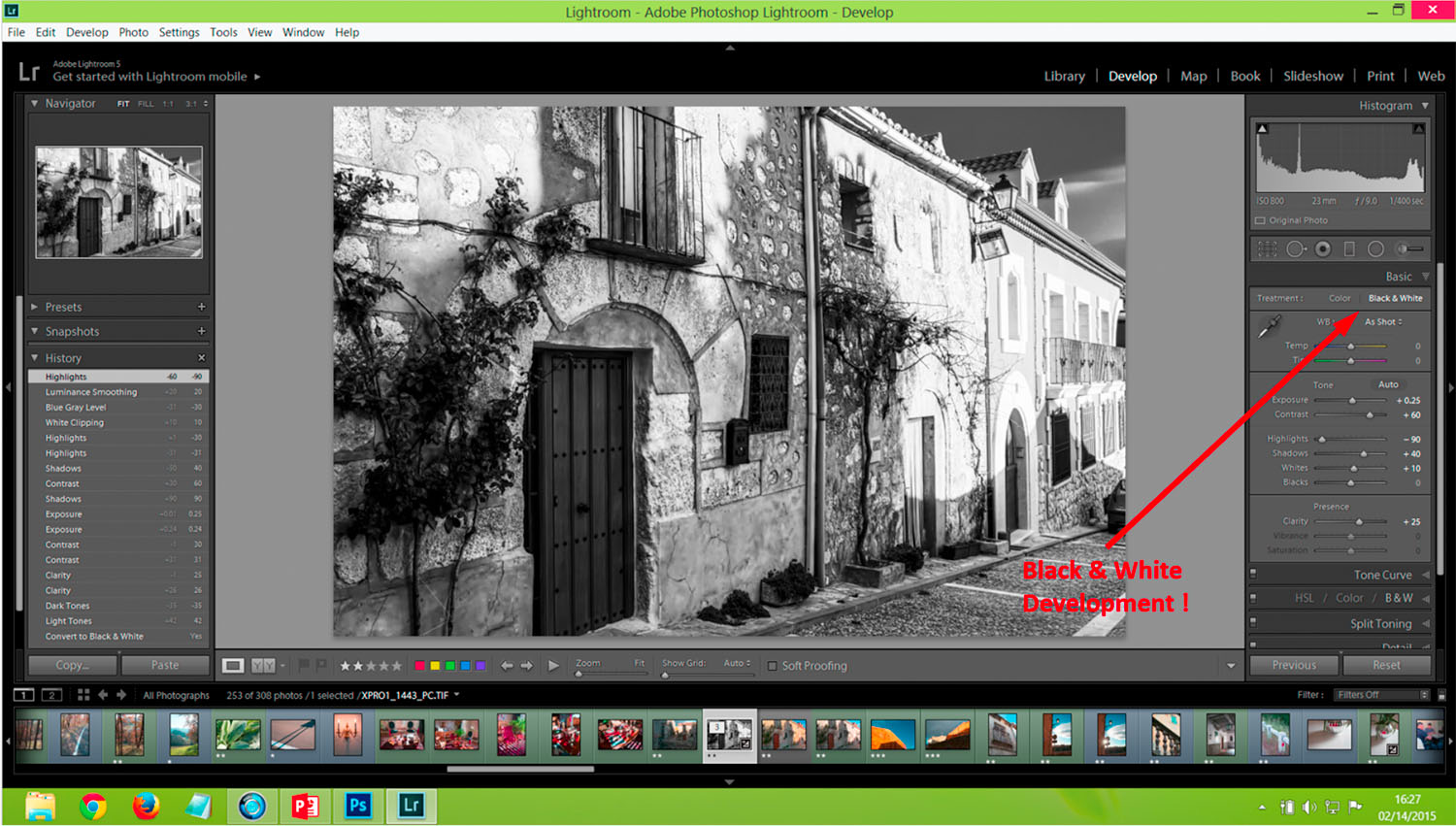Apply the green color label

449,666
